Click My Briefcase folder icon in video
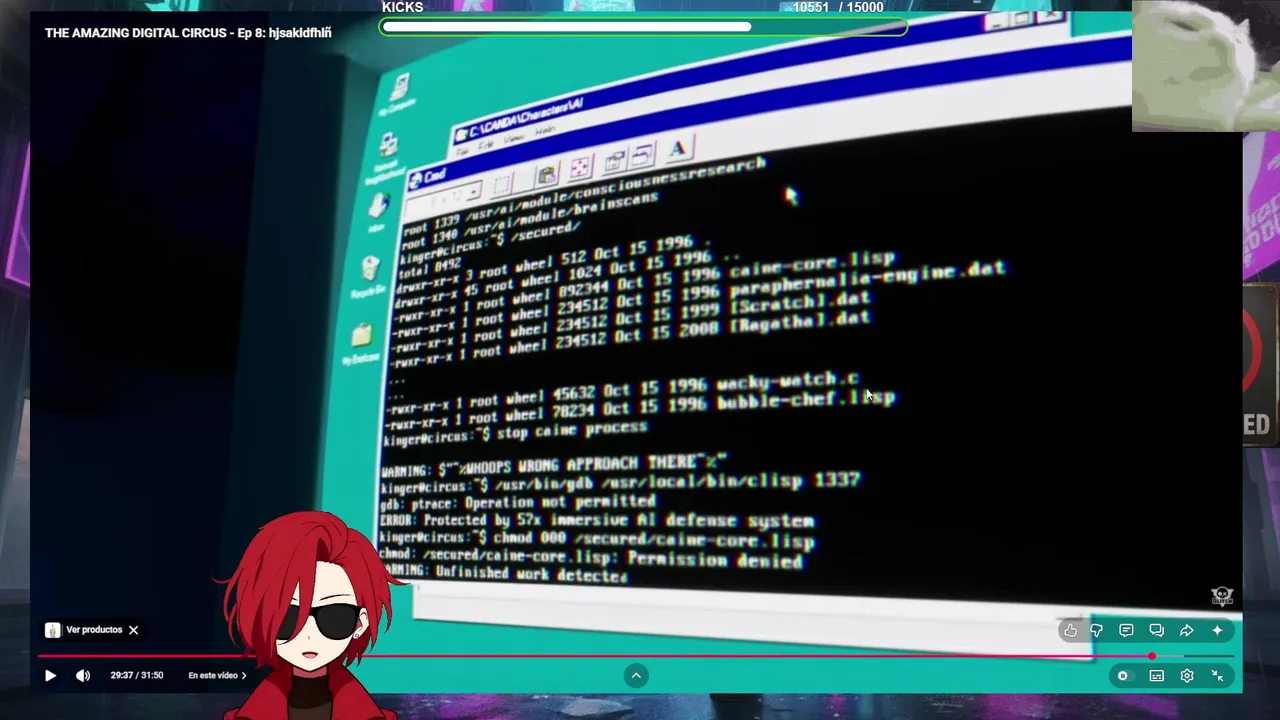Viewport: 1280px width, 720px height. [x=361, y=341]
